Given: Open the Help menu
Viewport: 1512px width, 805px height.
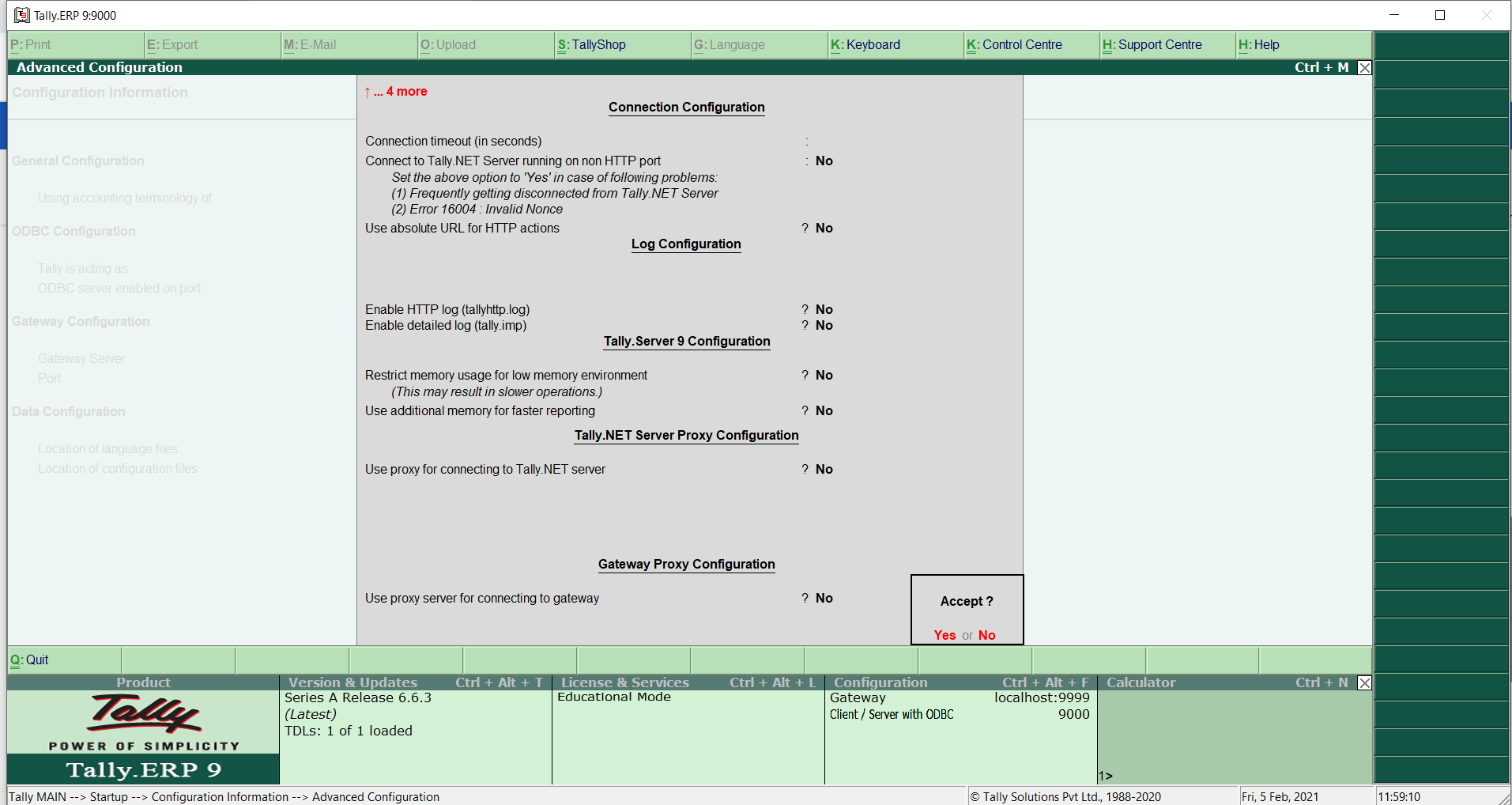Looking at the screenshot, I should click(1304, 45).
